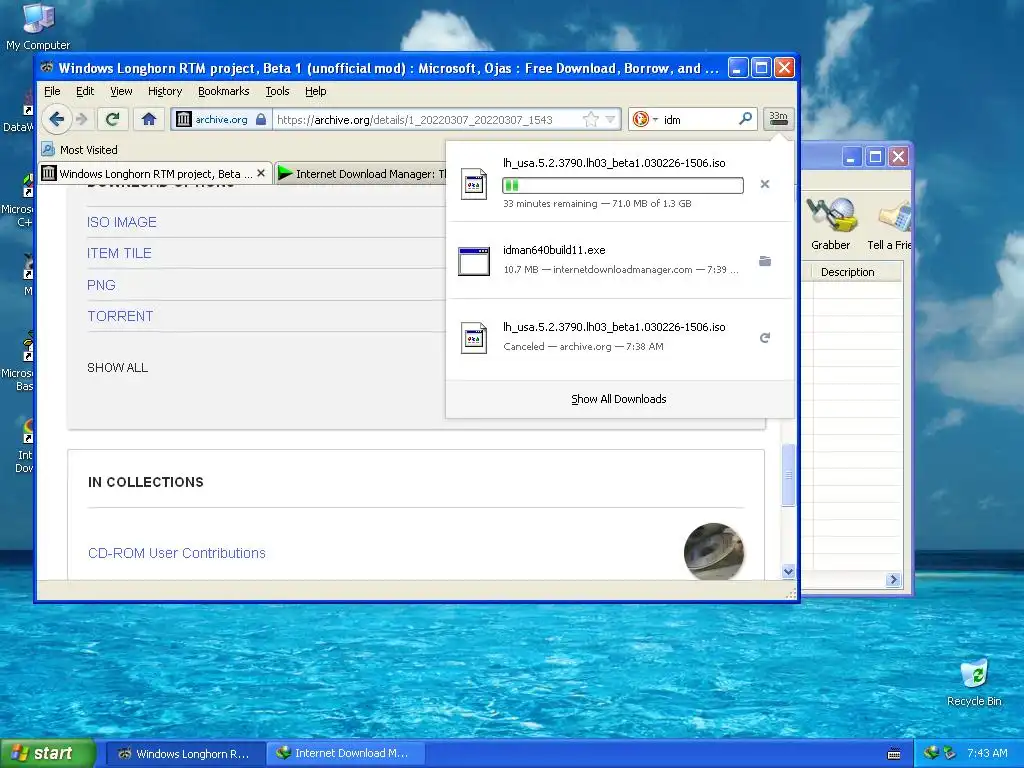
Task: Toggle the downloads panel 33m button
Action: point(778,119)
